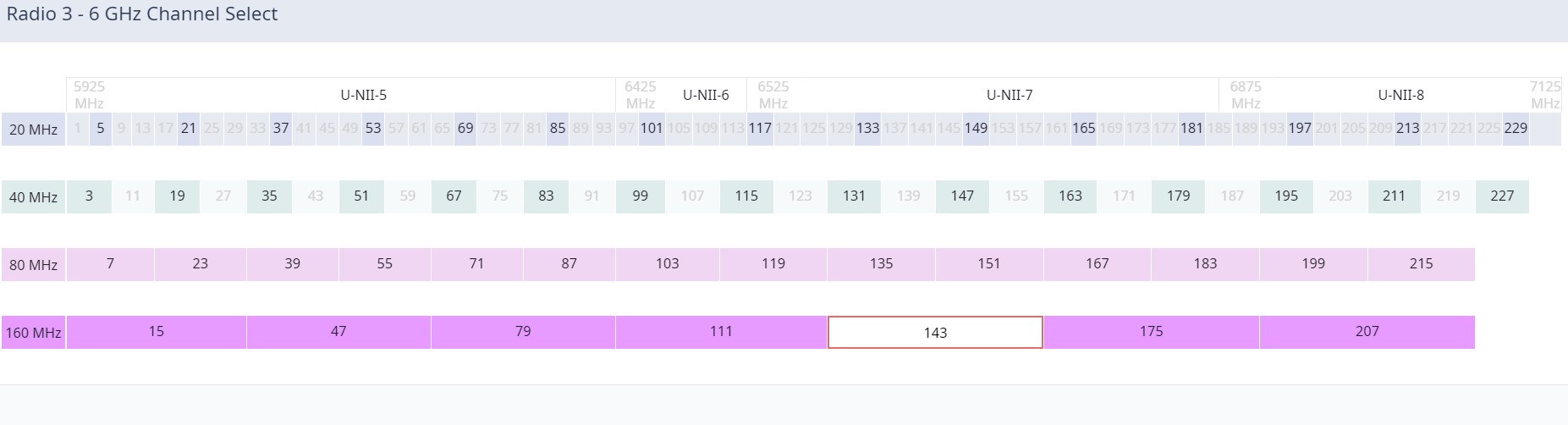Select 80 MHz channel 151
The height and width of the screenshot is (425, 1568).
[x=988, y=264]
